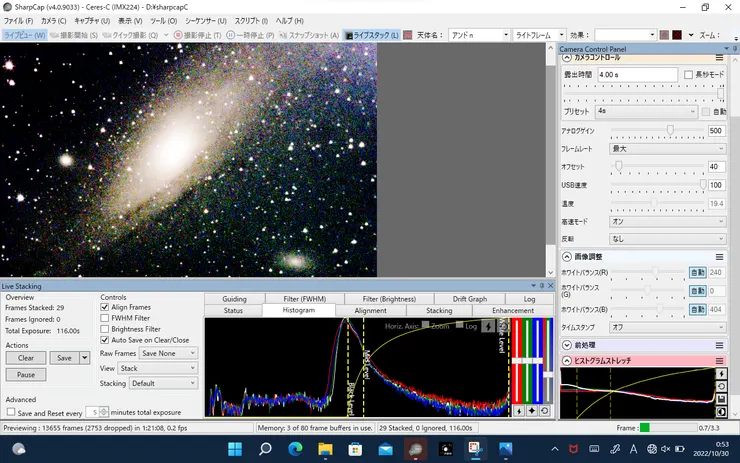Image resolution: width=740 pixels, height=463 pixels.
Task: Collapse the 画像調整 image adjustment section
Action: (567, 257)
